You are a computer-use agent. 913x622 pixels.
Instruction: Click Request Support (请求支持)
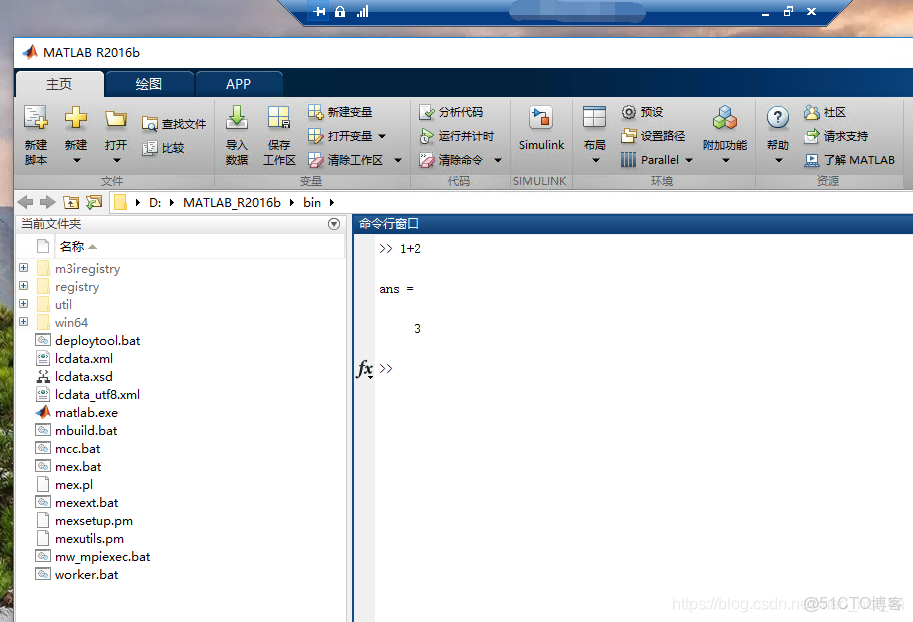836,136
